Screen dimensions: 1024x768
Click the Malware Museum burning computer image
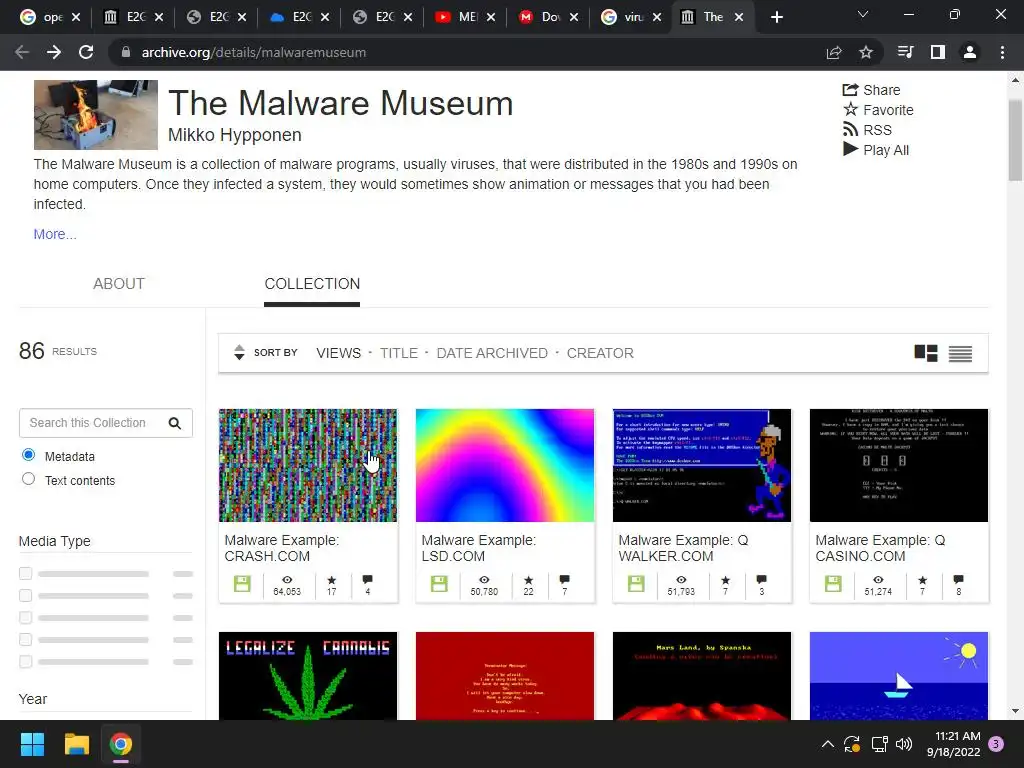pyautogui.click(x=96, y=115)
